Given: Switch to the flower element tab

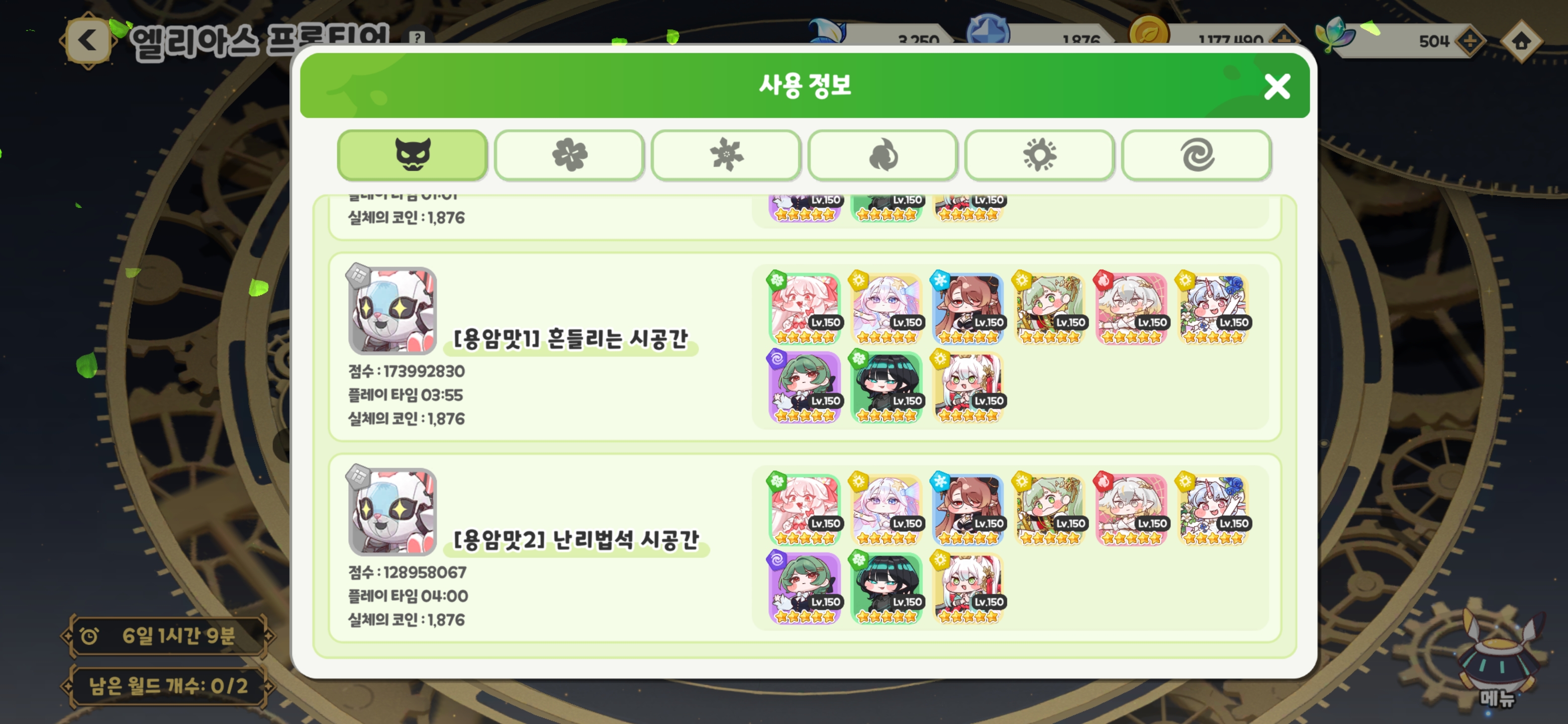Looking at the screenshot, I should pos(569,155).
